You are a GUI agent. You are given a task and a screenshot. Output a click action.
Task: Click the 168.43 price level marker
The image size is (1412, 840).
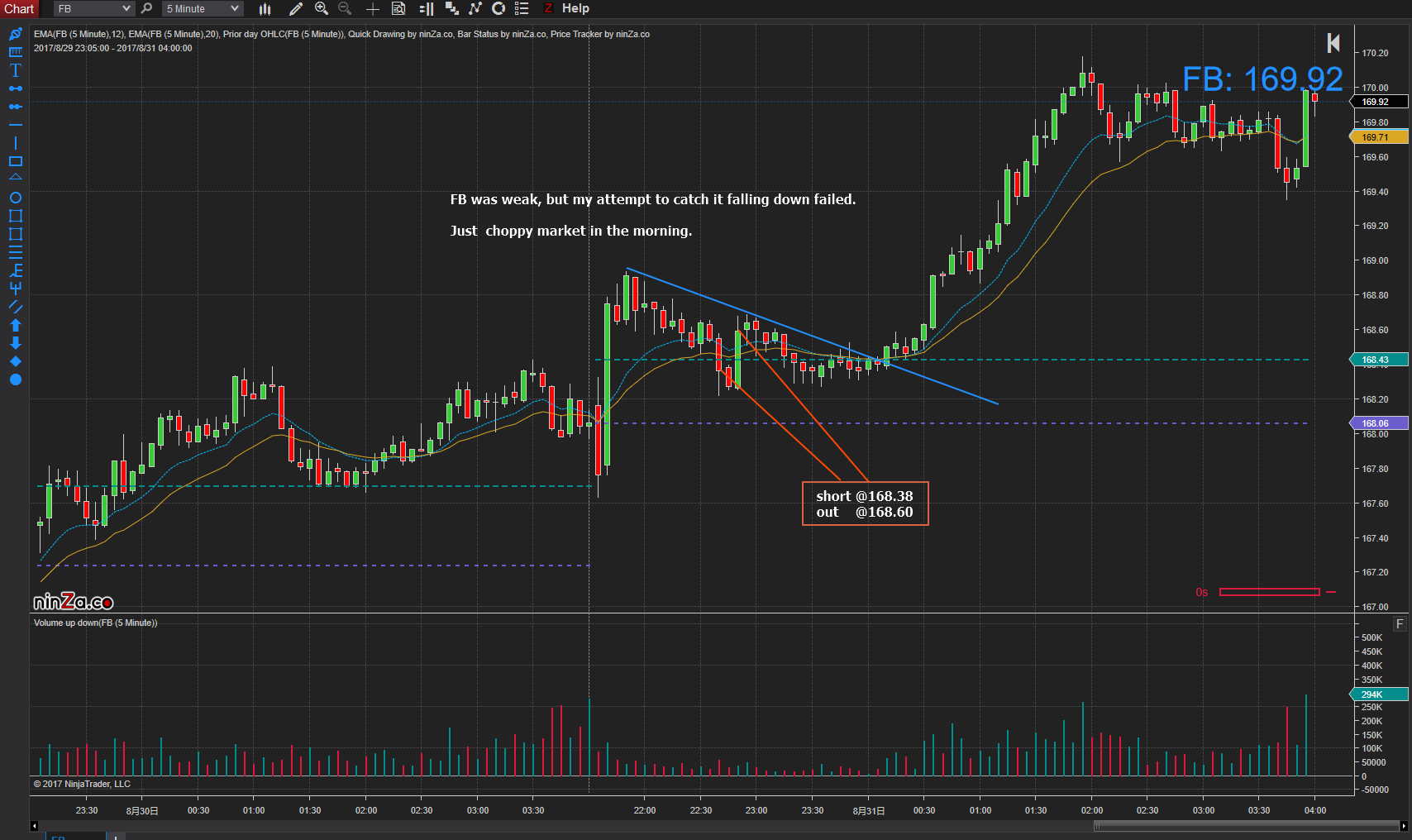click(x=1379, y=360)
